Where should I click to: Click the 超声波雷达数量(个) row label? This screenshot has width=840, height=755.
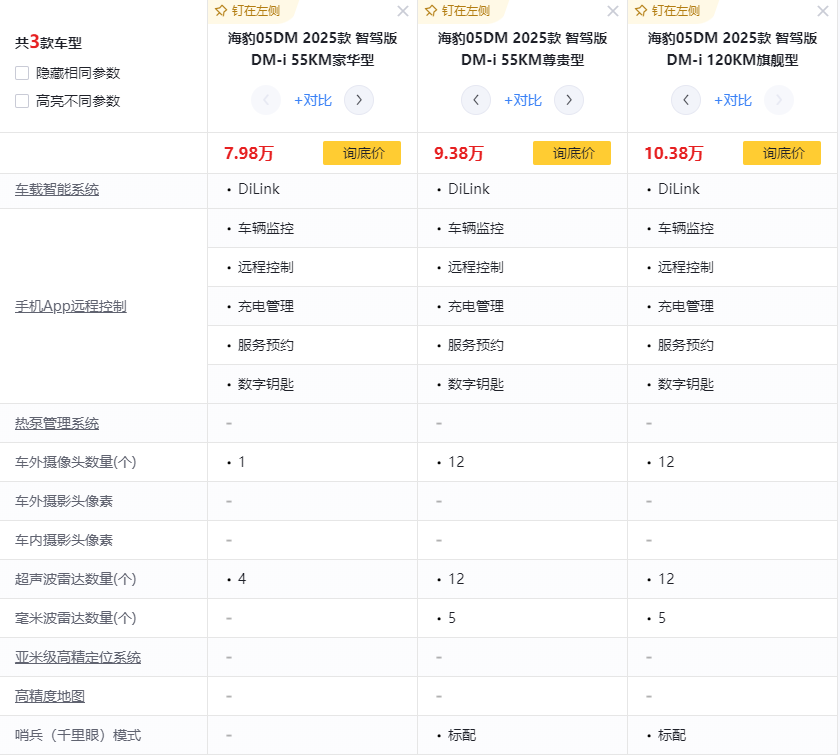[x=76, y=579]
